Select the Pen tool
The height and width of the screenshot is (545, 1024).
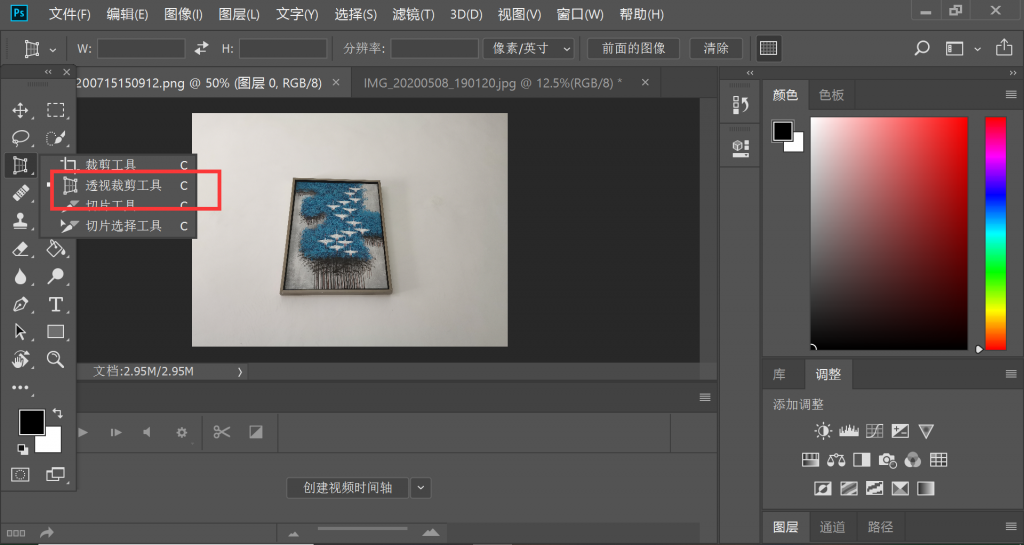pyautogui.click(x=20, y=304)
